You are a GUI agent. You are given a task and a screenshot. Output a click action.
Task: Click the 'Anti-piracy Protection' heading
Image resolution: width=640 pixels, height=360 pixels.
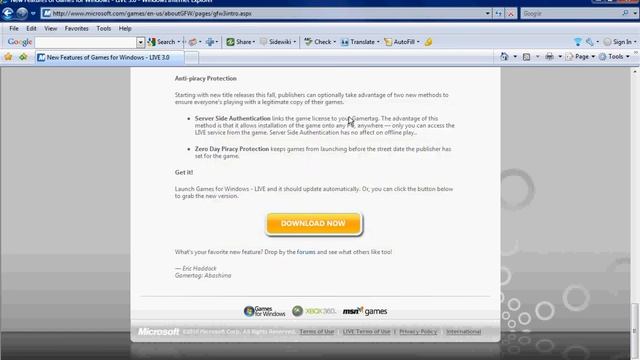pos(206,78)
